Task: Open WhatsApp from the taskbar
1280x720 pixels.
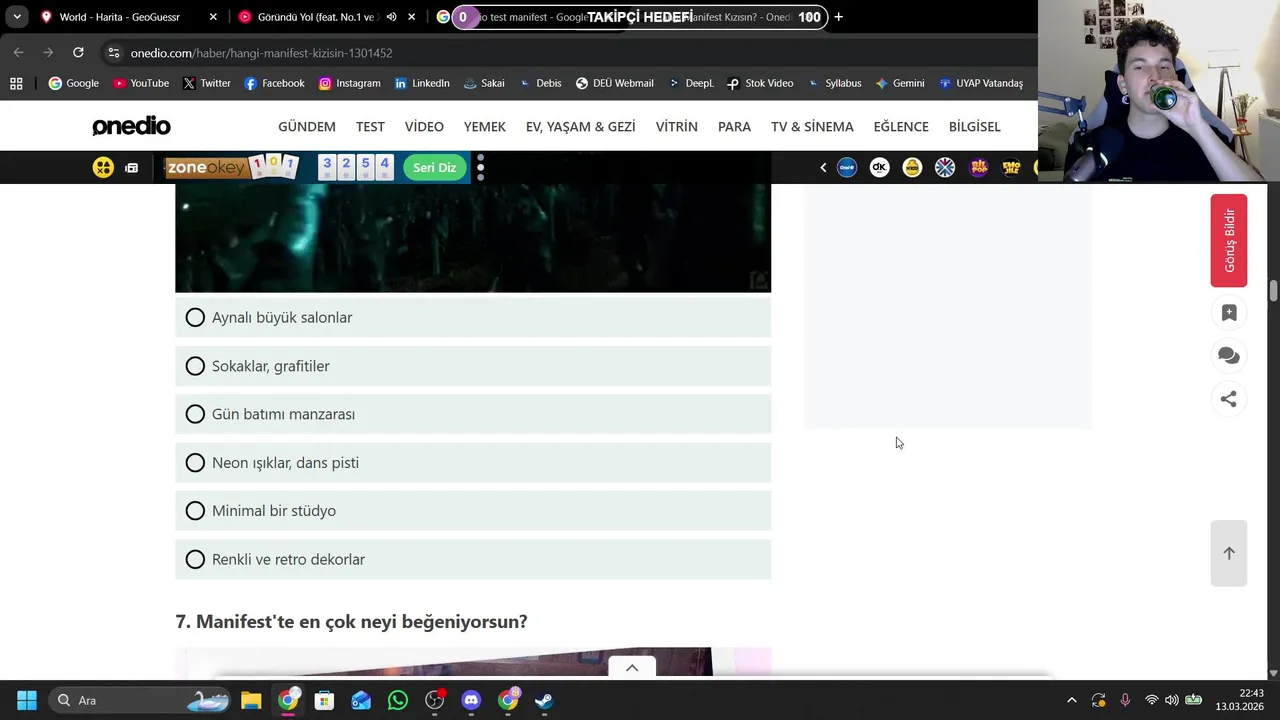Action: pyautogui.click(x=398, y=700)
